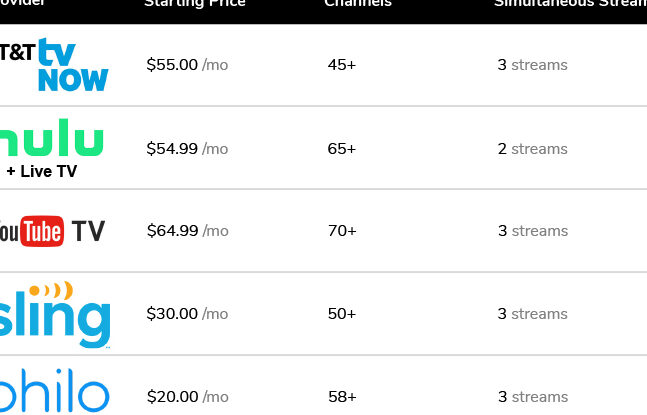Click Philo's 3 streams cell
This screenshot has height=415, width=647.
coord(532,397)
